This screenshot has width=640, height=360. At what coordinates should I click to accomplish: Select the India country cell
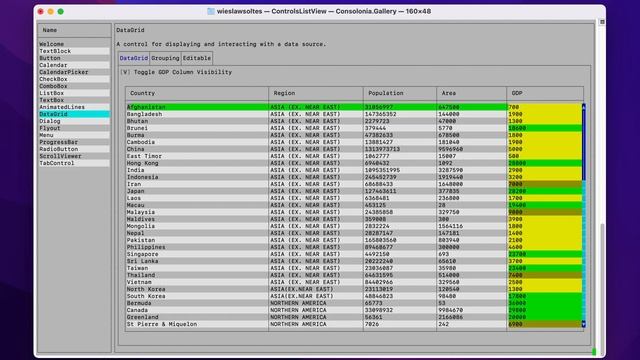(x=197, y=170)
